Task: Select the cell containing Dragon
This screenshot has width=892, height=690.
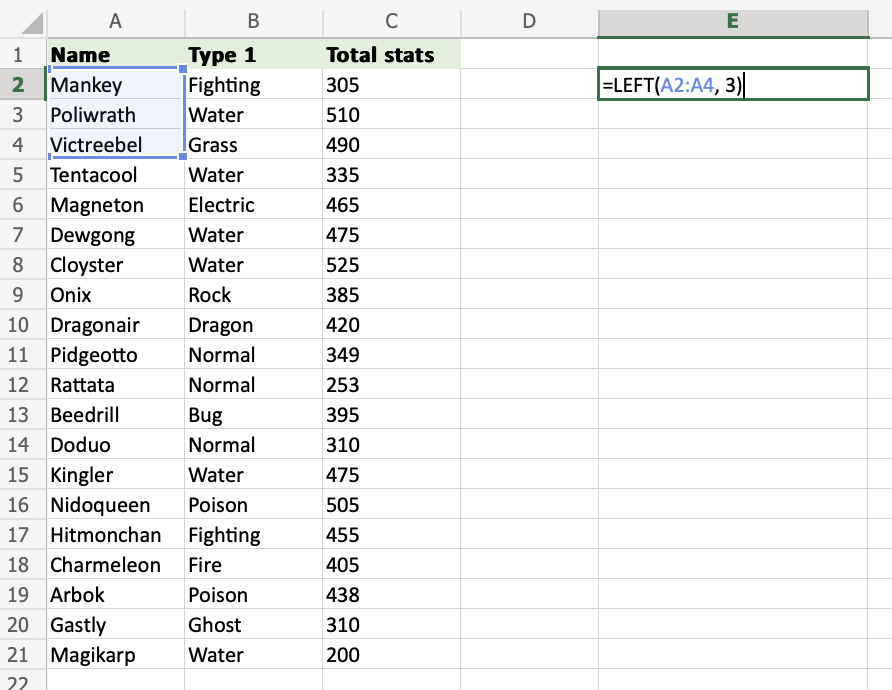Action: tap(253, 325)
